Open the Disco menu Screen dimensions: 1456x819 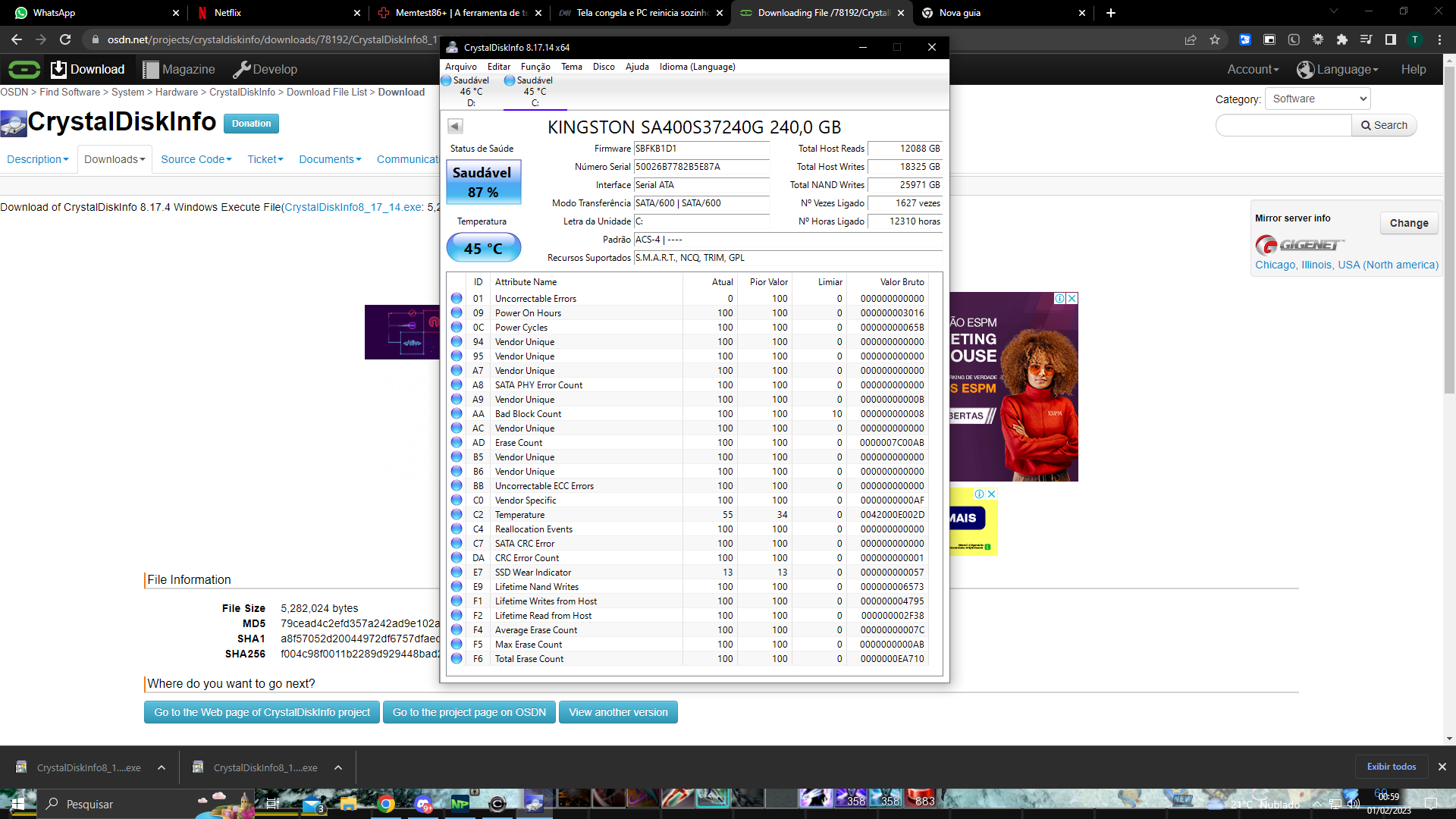point(604,67)
